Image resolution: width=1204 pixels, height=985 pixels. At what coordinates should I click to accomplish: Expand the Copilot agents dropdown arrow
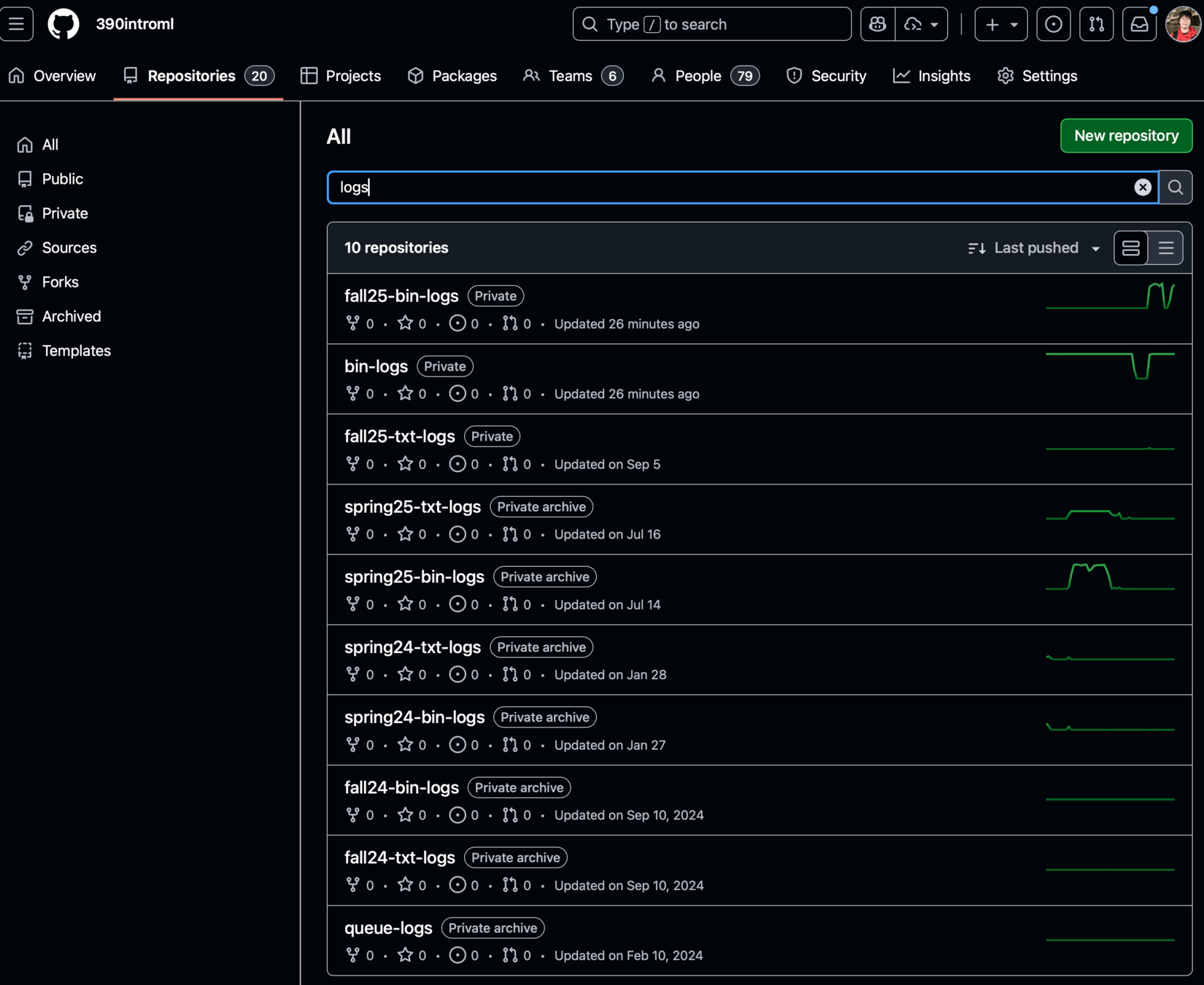[x=922, y=24]
